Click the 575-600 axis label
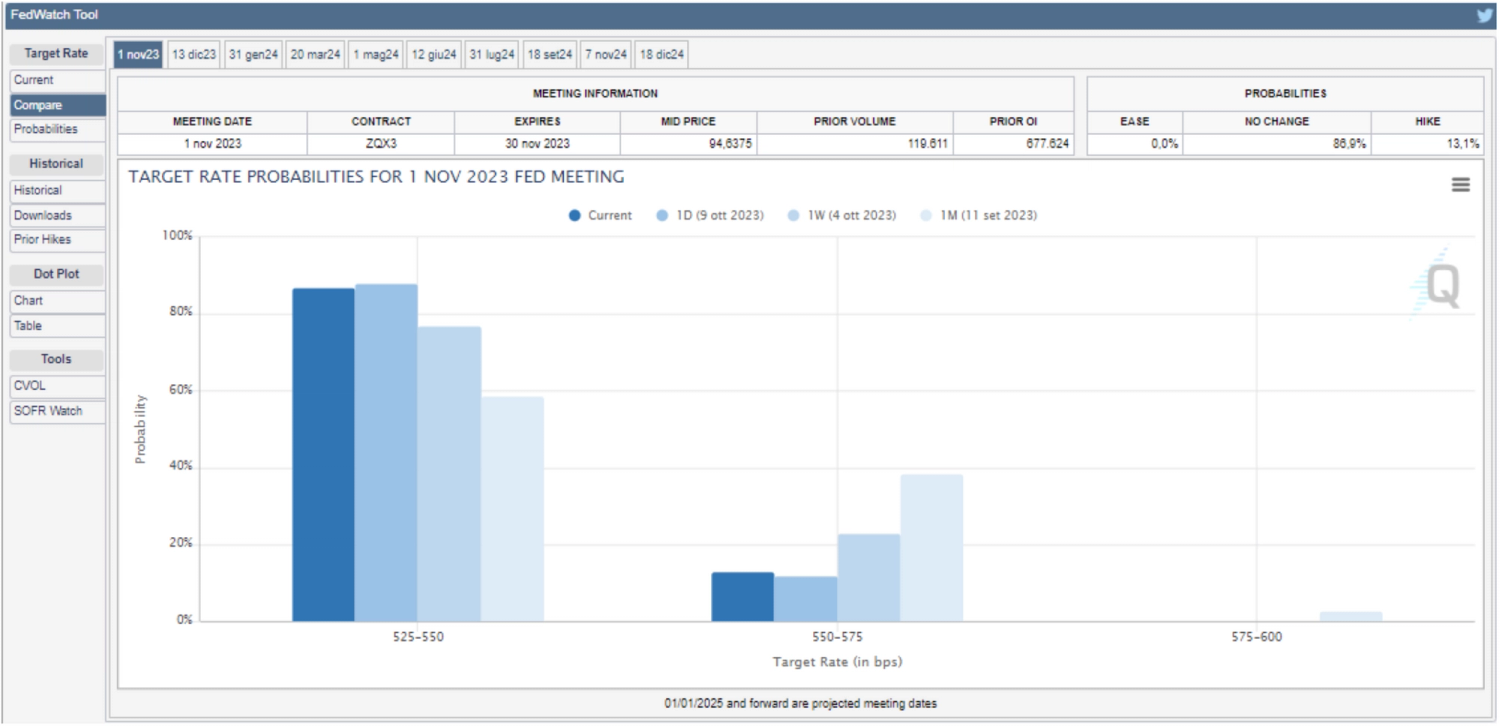1500x726 pixels. click(1256, 637)
